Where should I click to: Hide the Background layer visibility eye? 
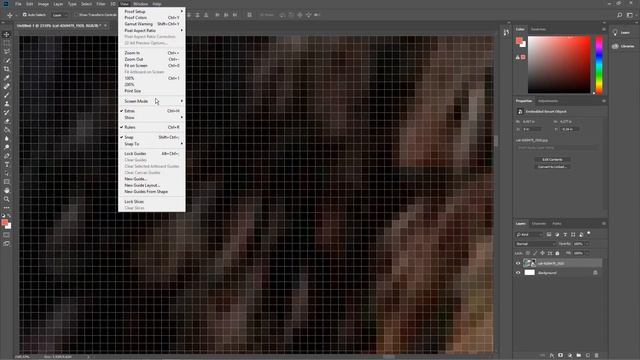(x=518, y=273)
